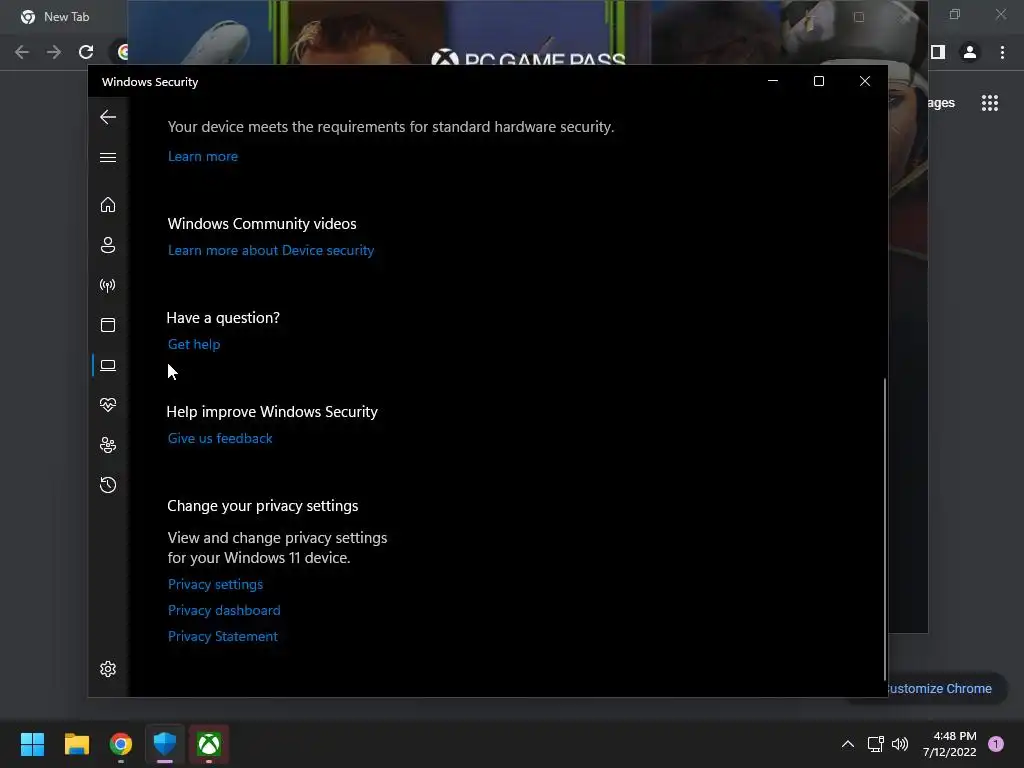Open App & browser control icon
Image resolution: width=1024 pixels, height=768 pixels.
(x=108, y=325)
